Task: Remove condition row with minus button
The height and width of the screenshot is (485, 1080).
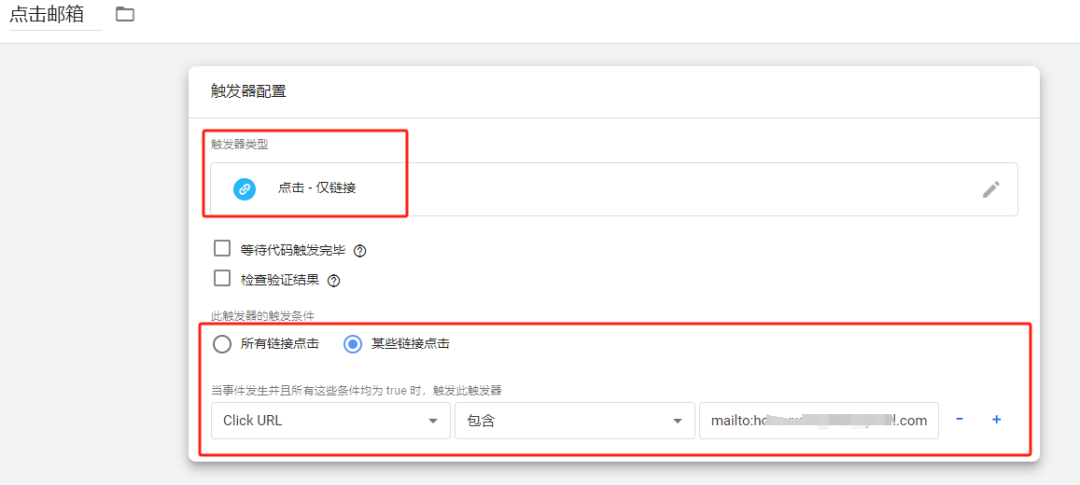Action: (959, 420)
